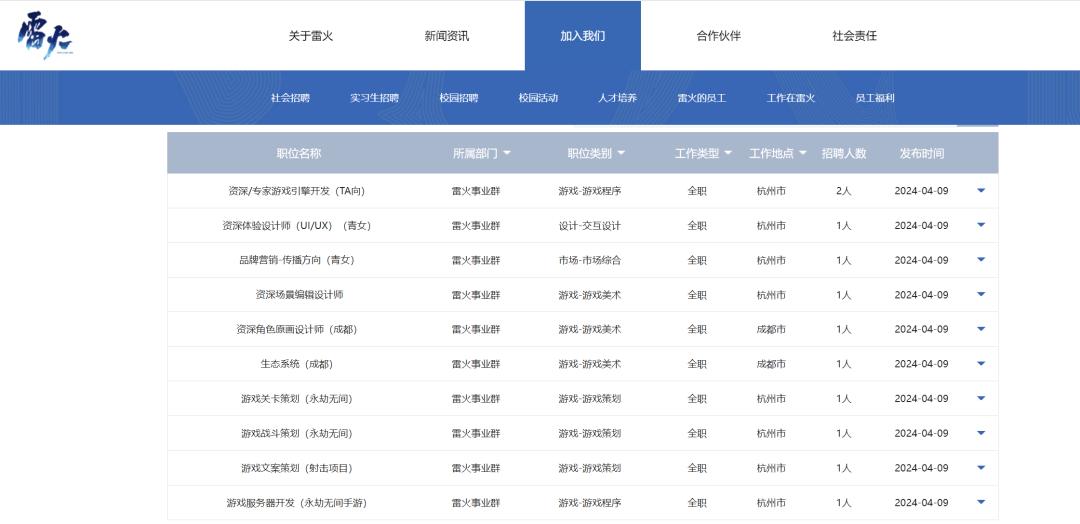Expand the 资深/专家游戏引擎开发 job row arrow
Viewport: 1080px width, 524px height.
980,190
